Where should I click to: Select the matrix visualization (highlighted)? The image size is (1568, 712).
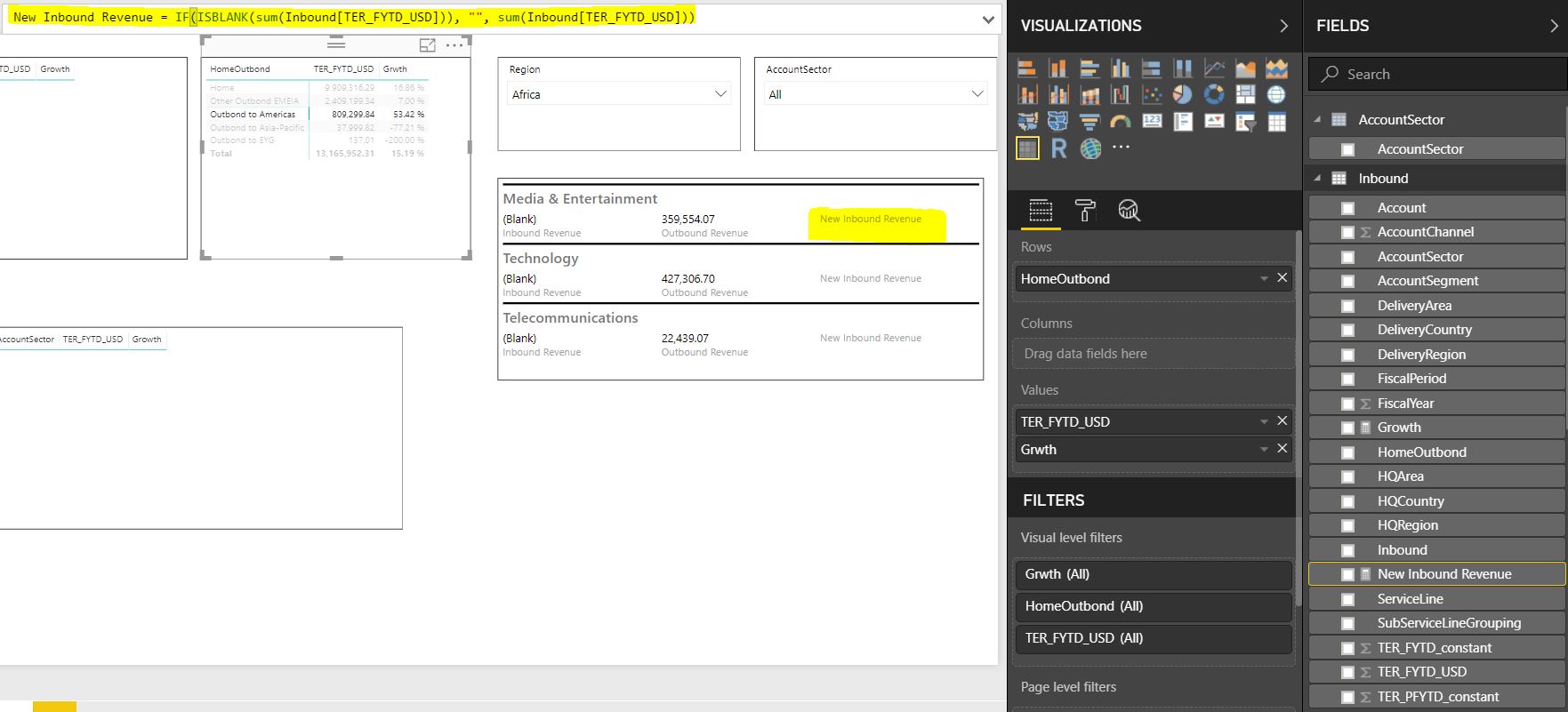point(1027,148)
